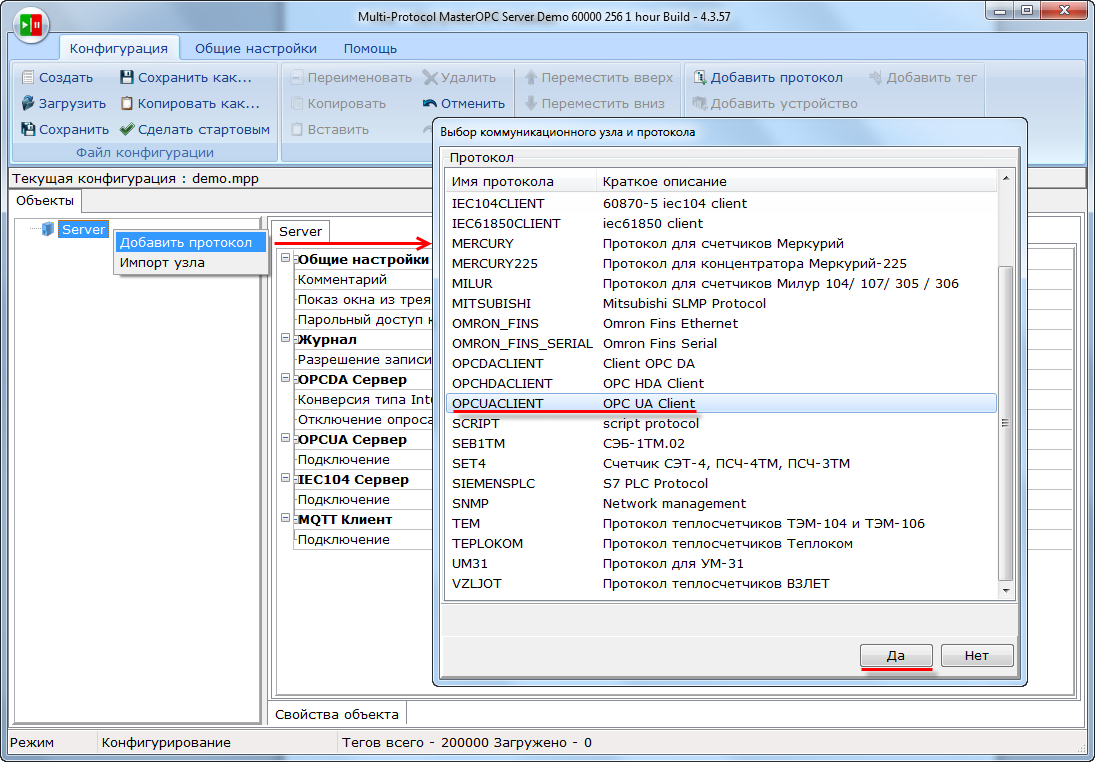
Task: Select Добавить протокол in context menu
Action: 186,242
